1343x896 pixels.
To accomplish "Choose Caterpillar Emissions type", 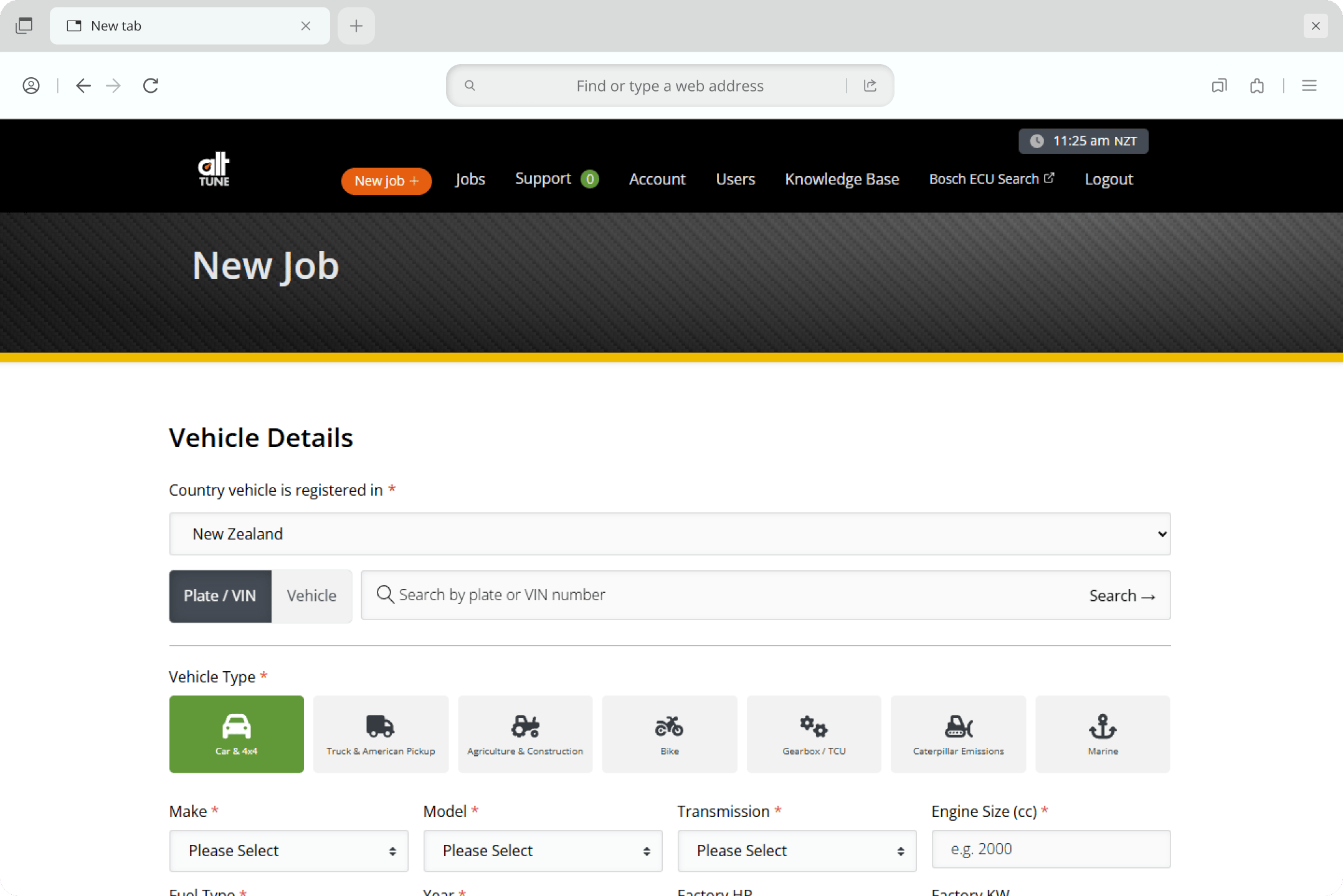I will click(x=958, y=733).
